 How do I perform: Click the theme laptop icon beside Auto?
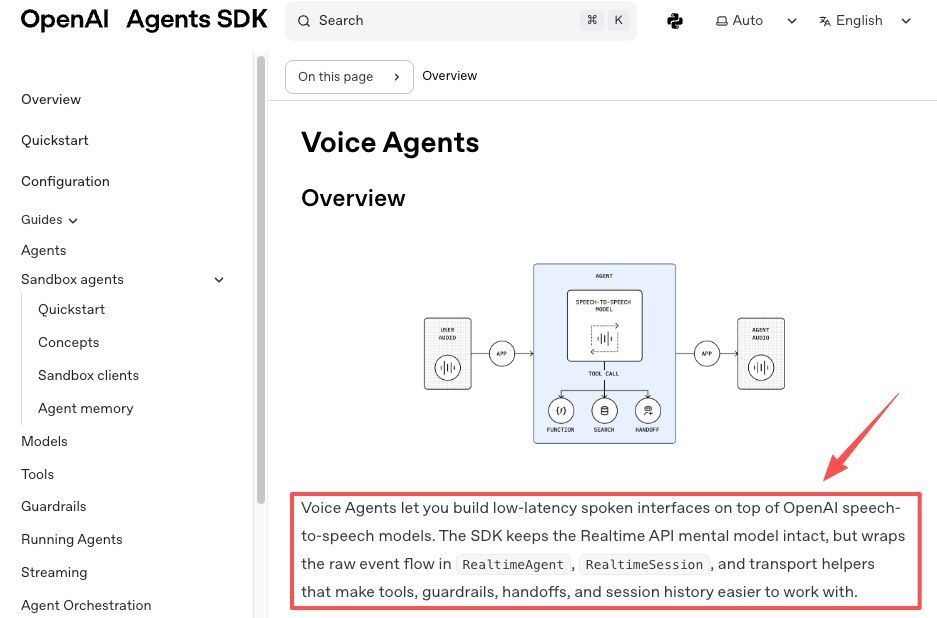point(722,21)
